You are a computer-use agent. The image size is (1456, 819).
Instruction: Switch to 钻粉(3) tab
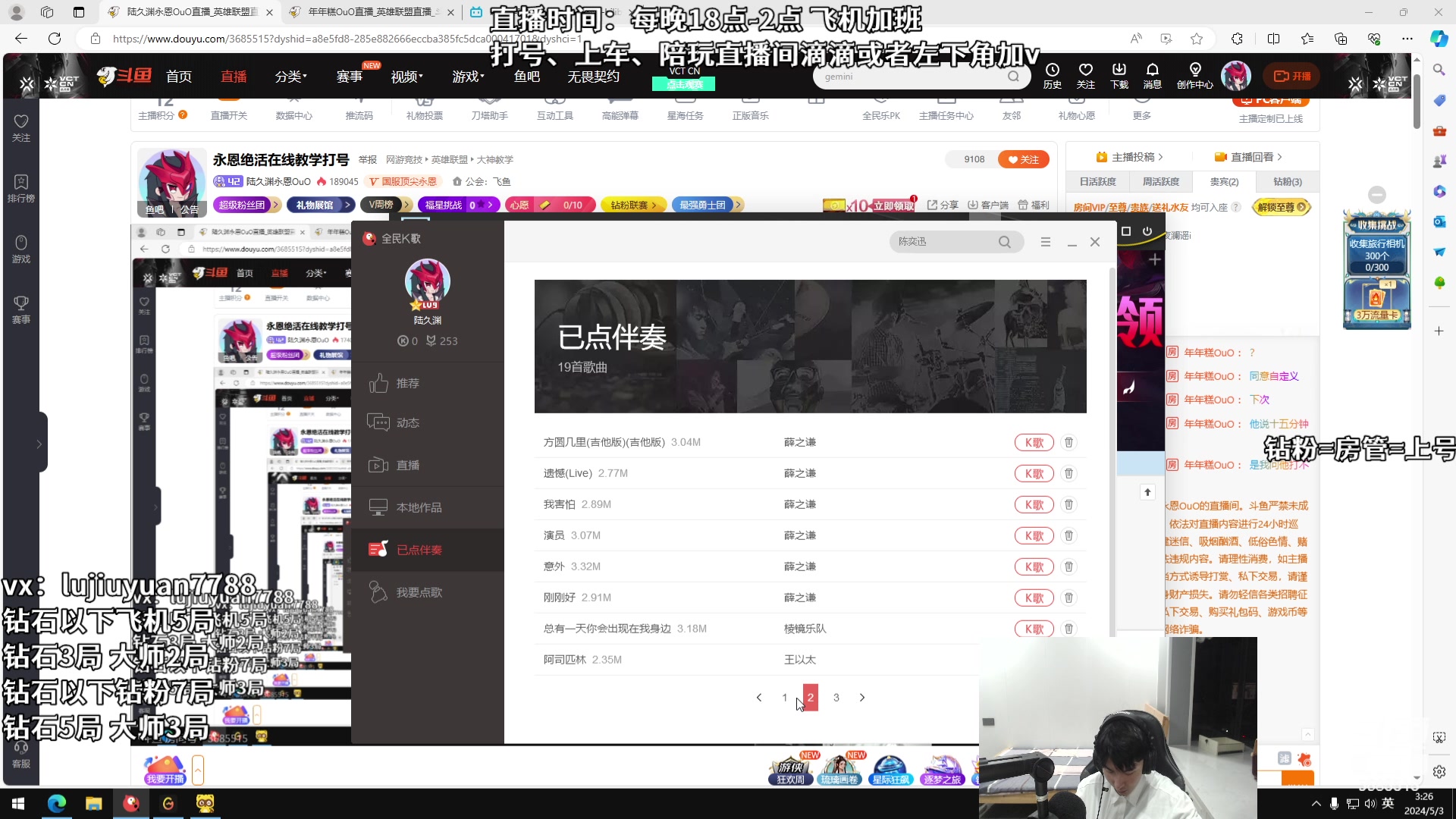[1288, 182]
